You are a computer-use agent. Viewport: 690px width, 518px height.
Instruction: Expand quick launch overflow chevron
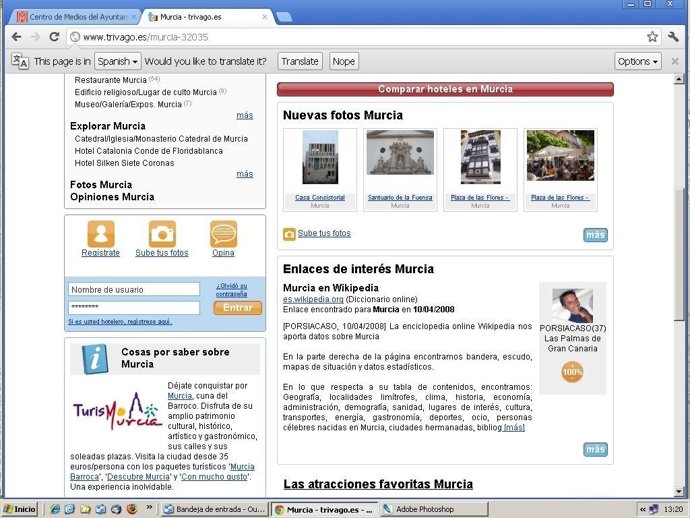(x=149, y=507)
